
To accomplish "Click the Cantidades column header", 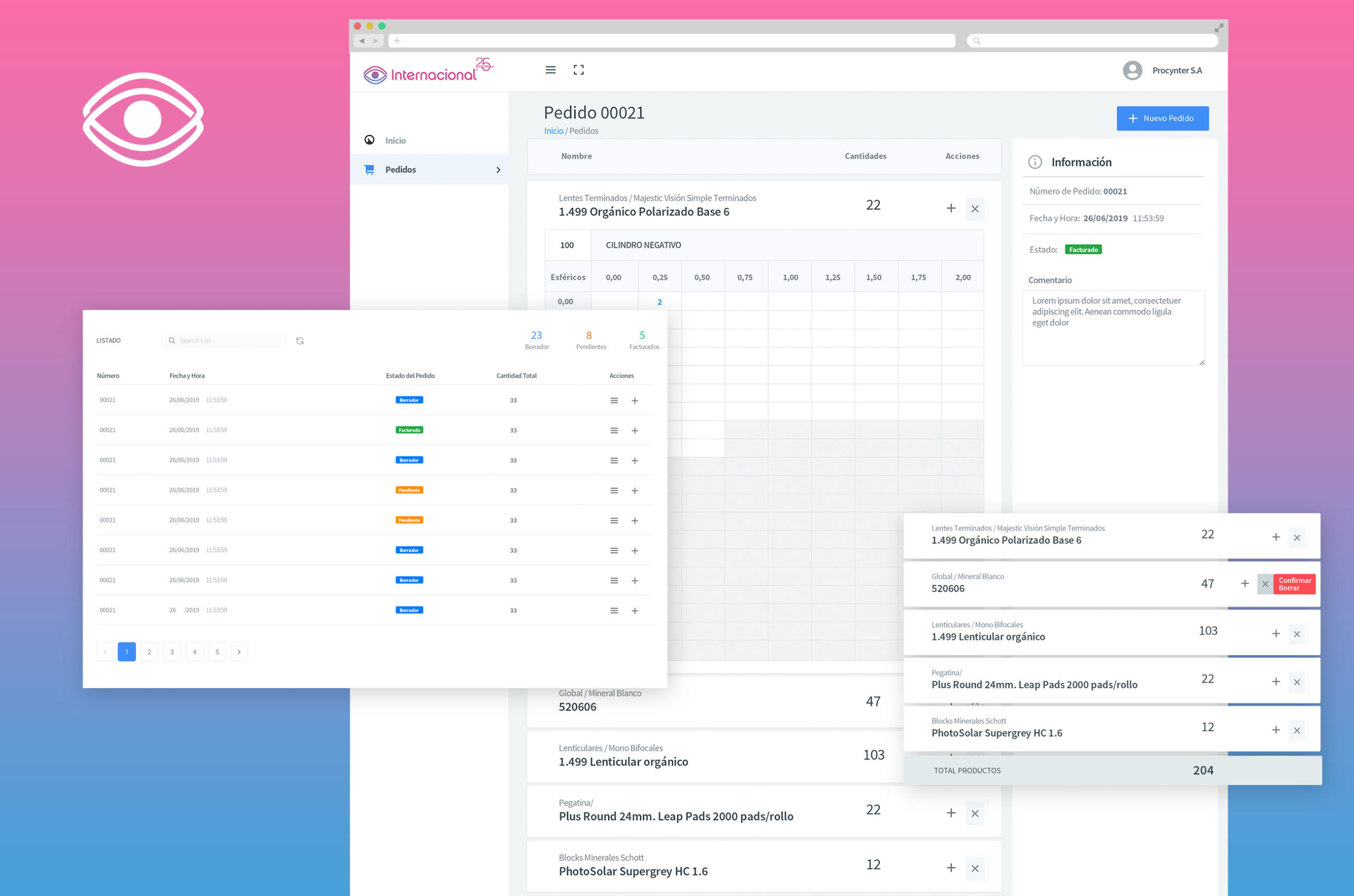I will (x=865, y=156).
